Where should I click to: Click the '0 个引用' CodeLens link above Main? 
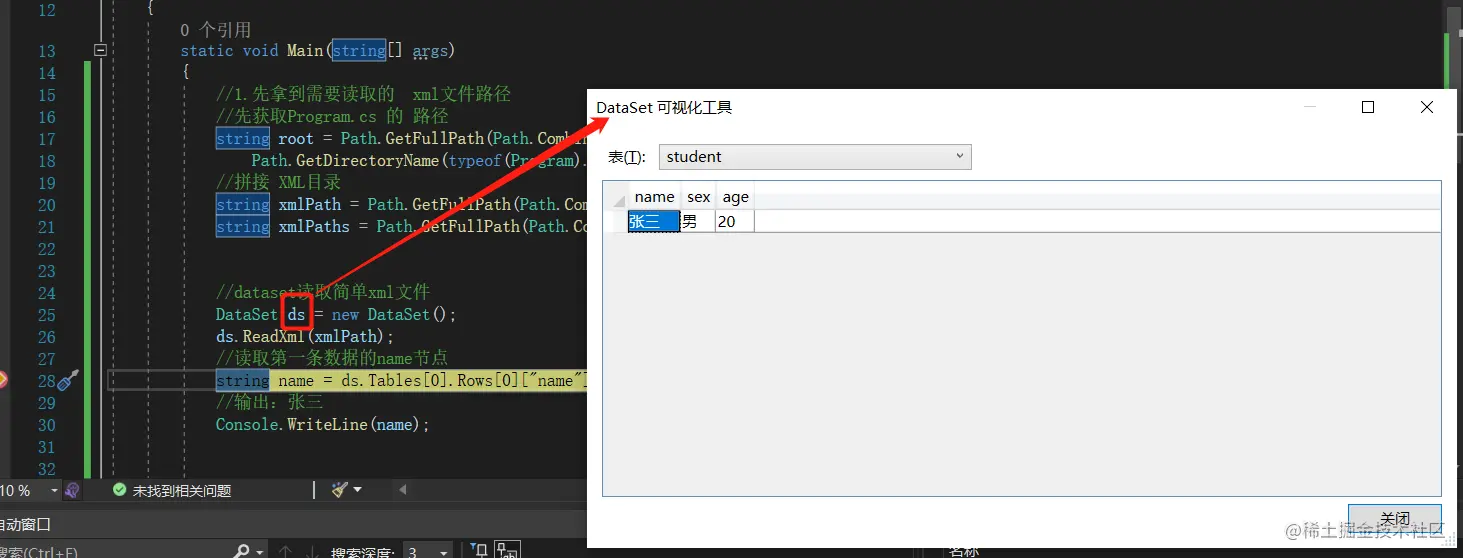tap(216, 30)
